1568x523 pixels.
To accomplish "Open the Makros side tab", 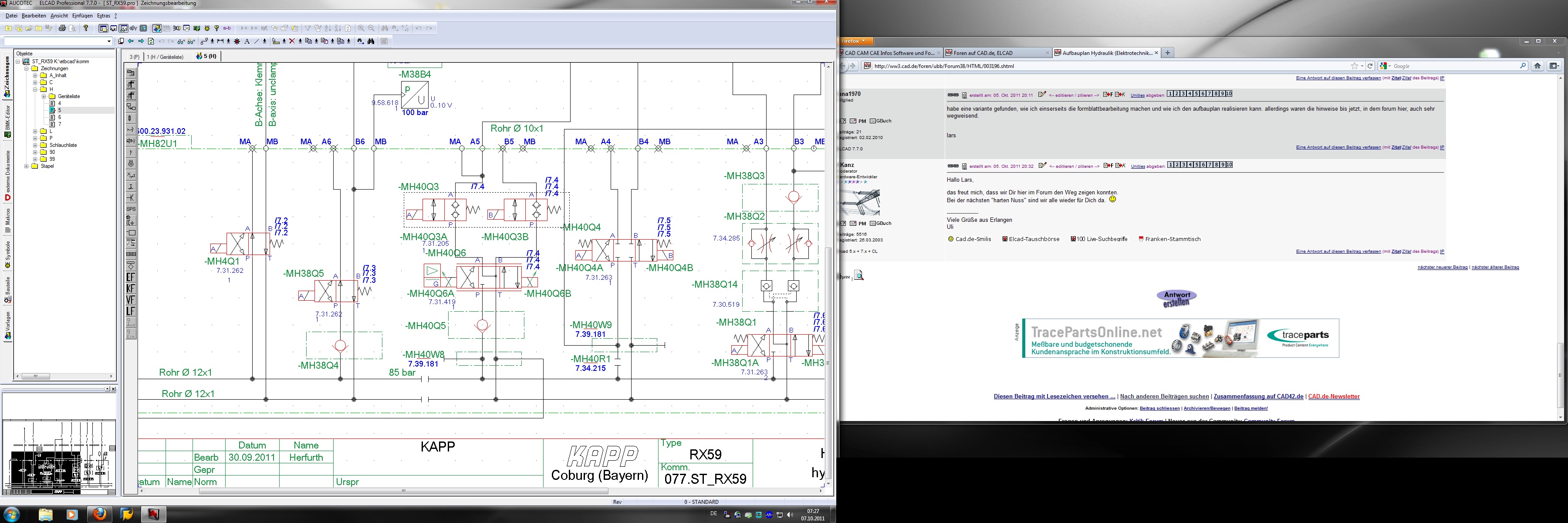I will pos(7,221).
